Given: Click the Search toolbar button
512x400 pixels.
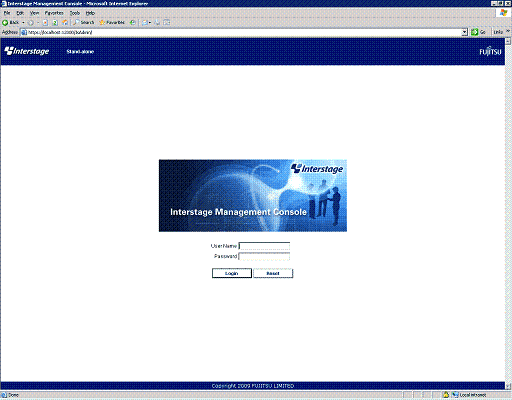Looking at the screenshot, I should click(x=84, y=23).
